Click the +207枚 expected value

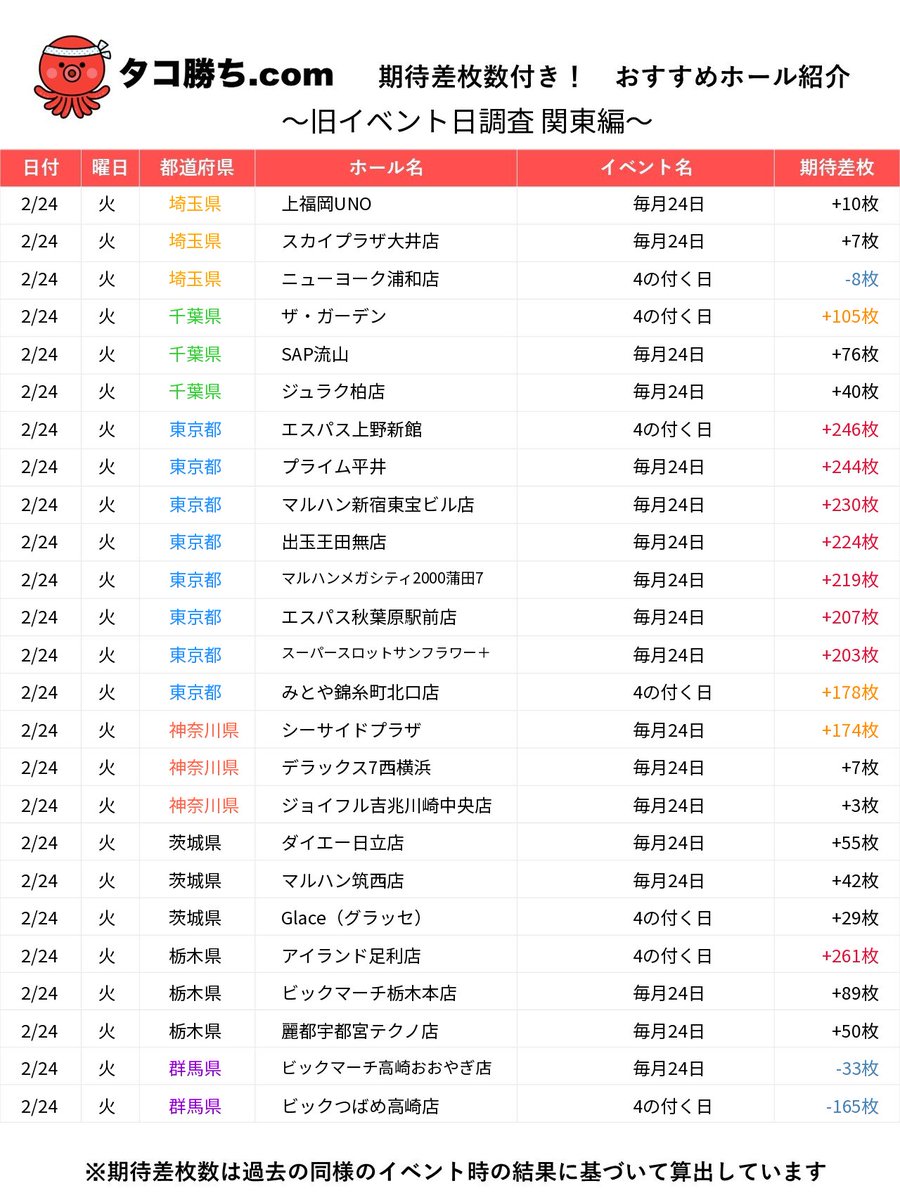[850, 617]
